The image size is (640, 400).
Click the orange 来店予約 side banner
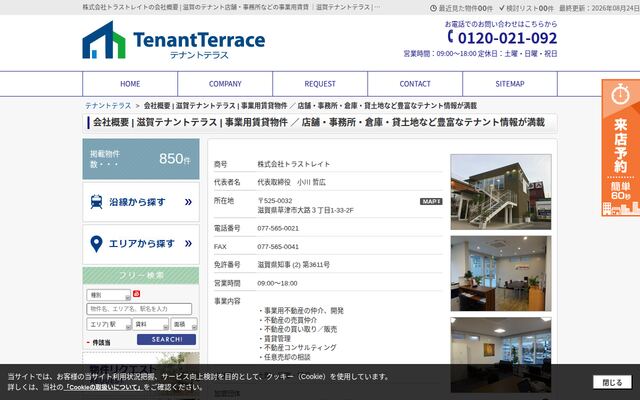620,147
